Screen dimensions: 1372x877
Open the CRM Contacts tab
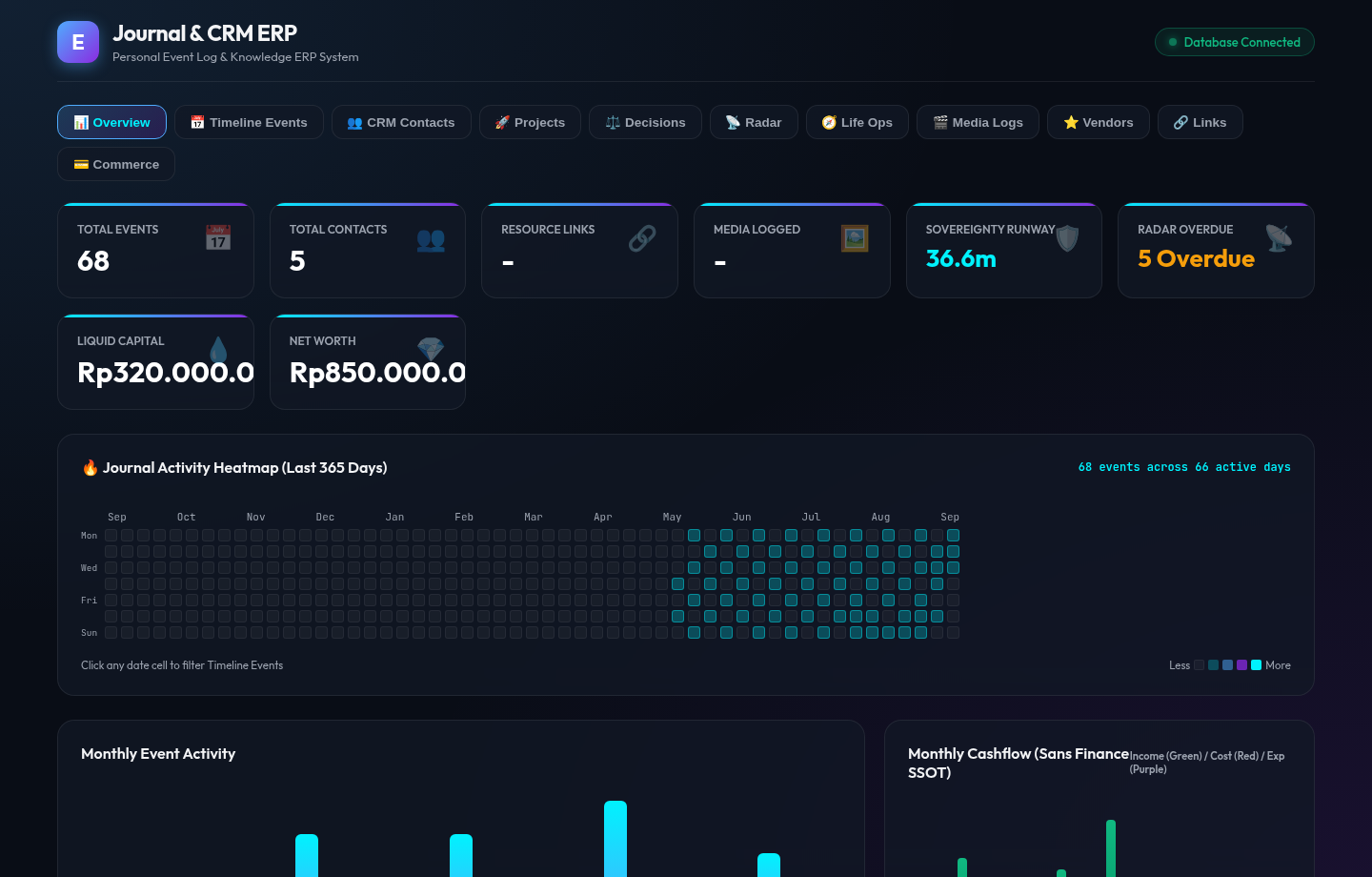point(401,122)
